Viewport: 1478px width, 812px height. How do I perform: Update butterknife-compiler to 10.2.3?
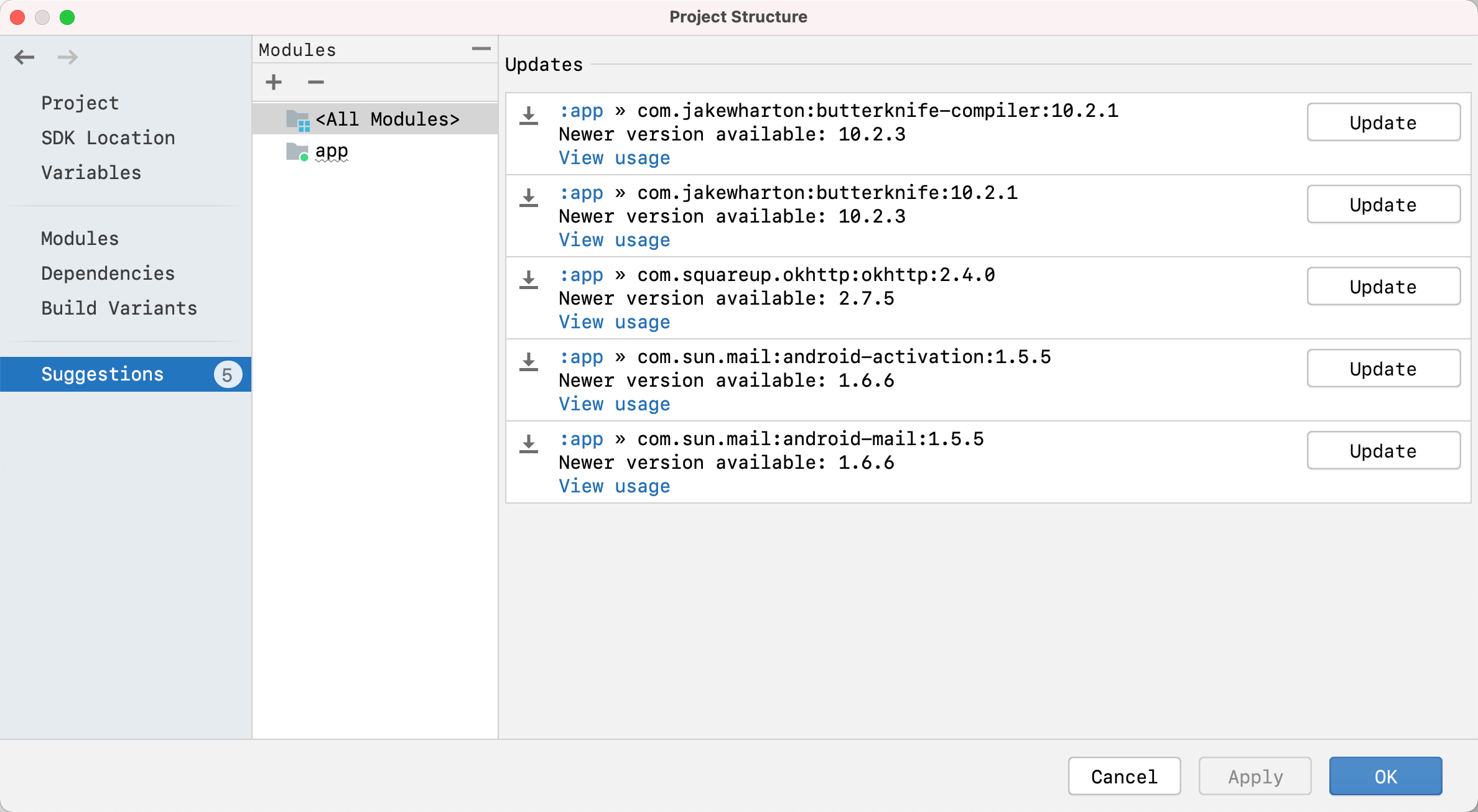[1383, 122]
